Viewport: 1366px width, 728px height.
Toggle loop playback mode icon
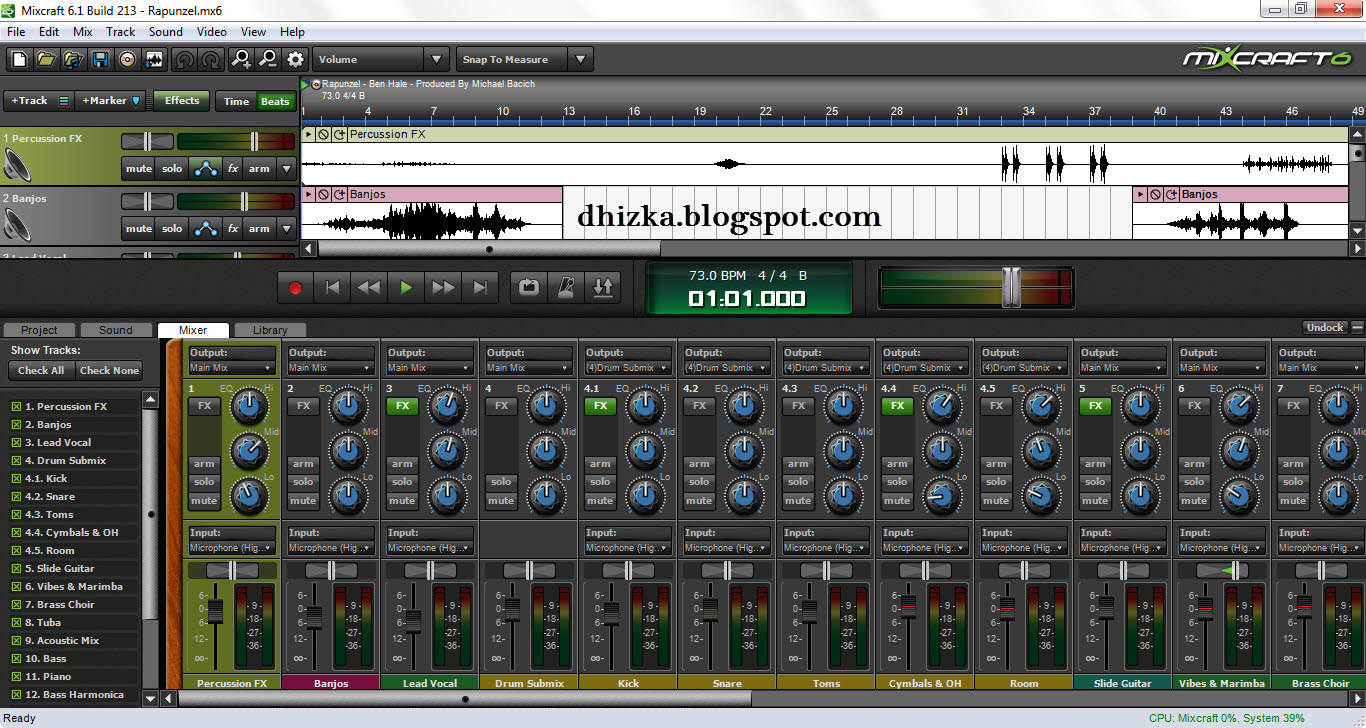click(529, 288)
